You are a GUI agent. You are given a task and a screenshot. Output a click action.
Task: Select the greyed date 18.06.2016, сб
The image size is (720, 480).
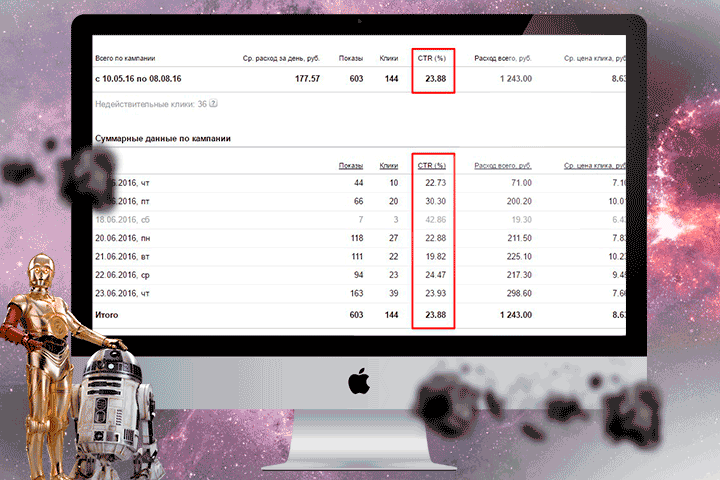click(x=123, y=220)
